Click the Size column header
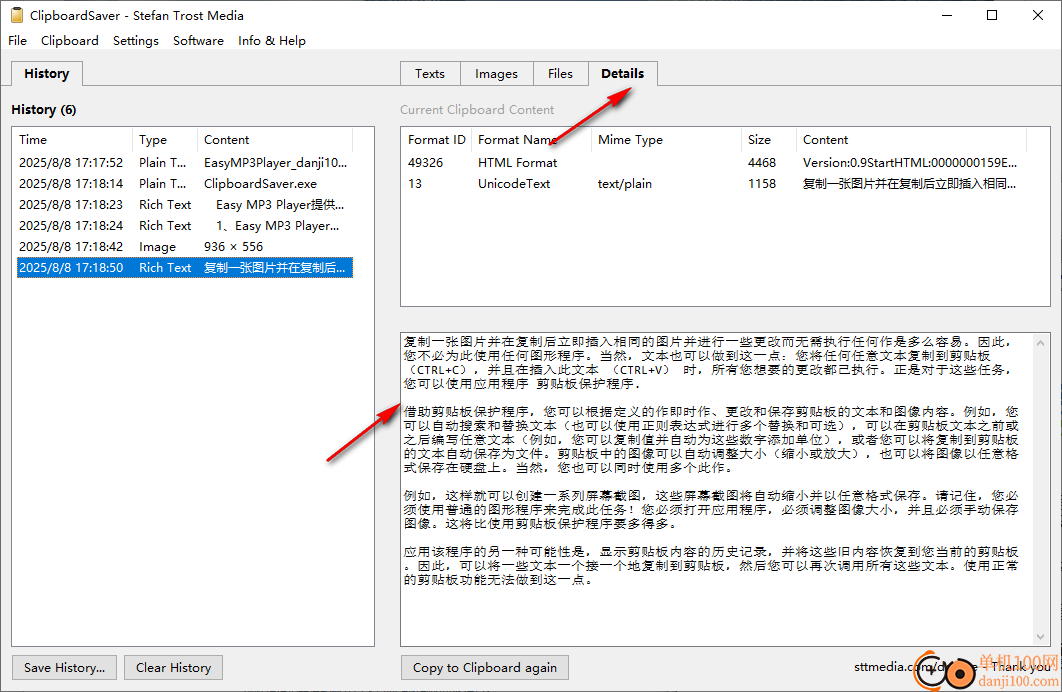The width and height of the screenshot is (1062, 692). 769,139
